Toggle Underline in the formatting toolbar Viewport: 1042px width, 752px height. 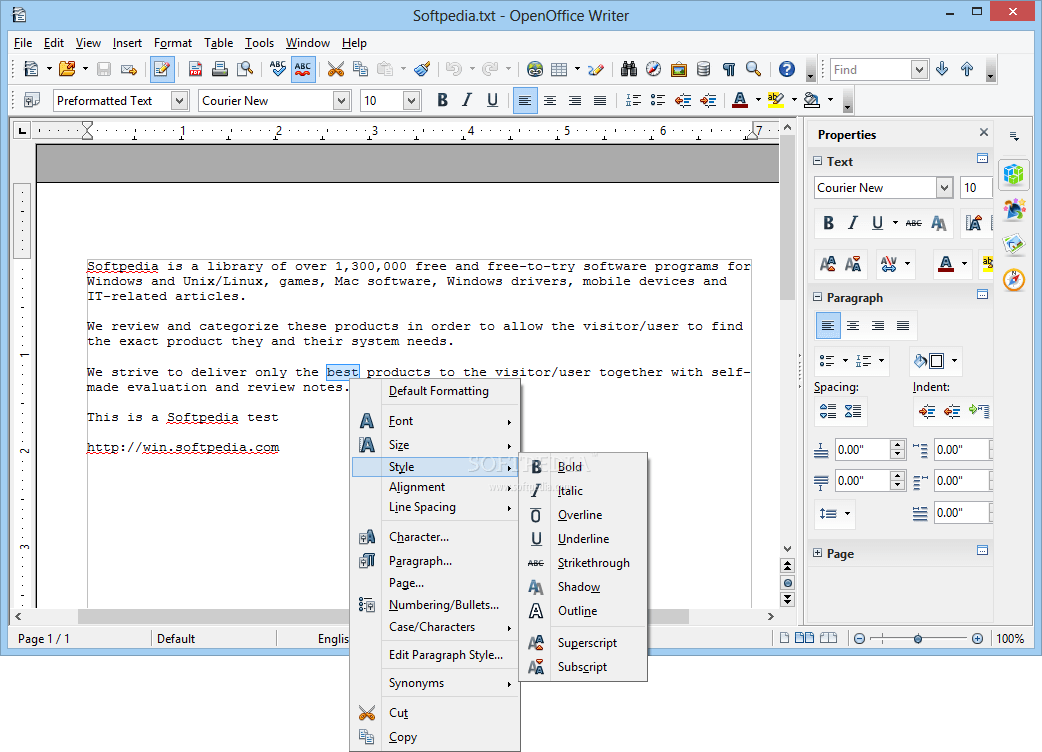[492, 100]
